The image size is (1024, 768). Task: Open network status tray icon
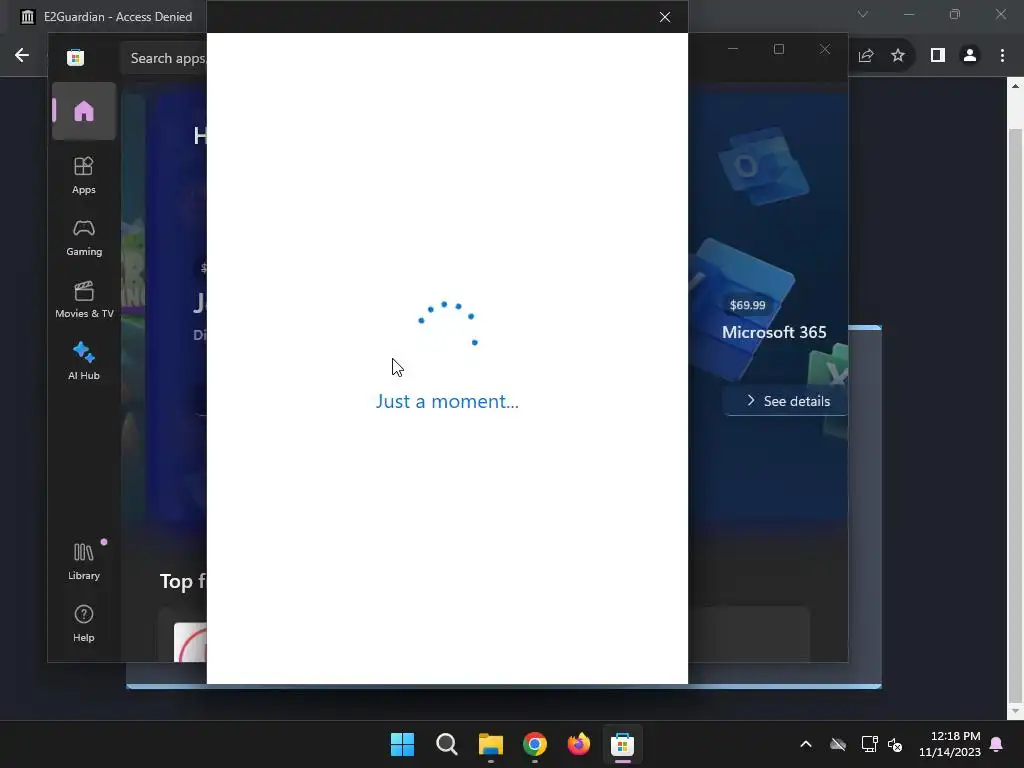click(x=869, y=744)
